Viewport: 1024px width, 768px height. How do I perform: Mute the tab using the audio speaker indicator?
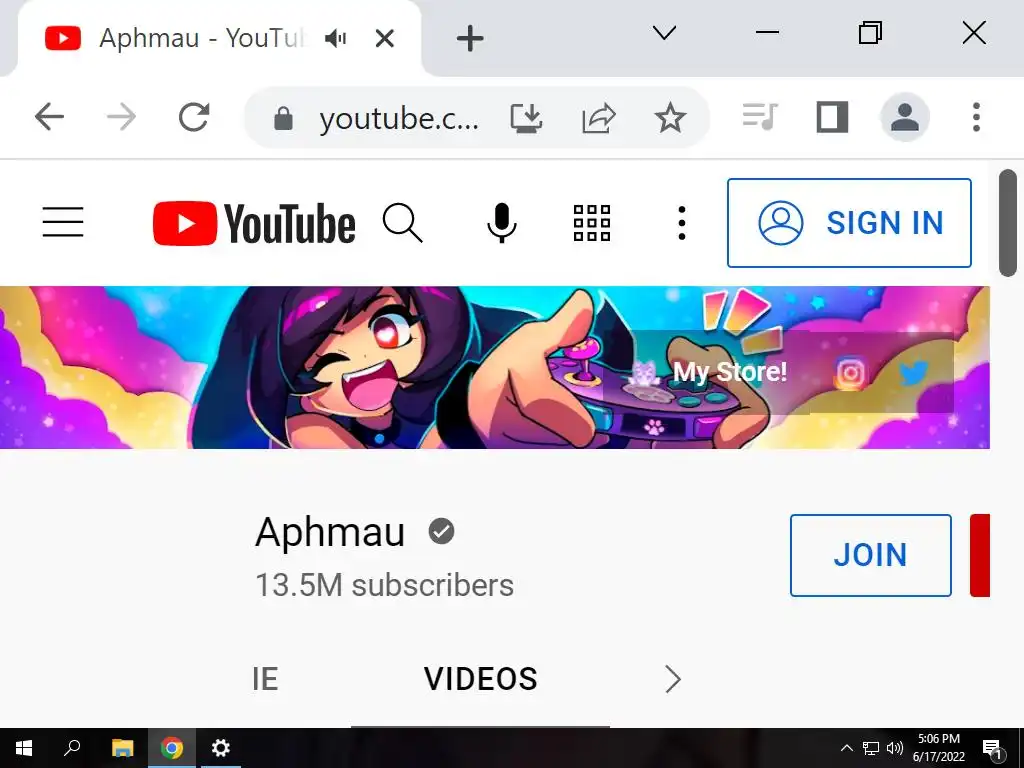click(336, 39)
